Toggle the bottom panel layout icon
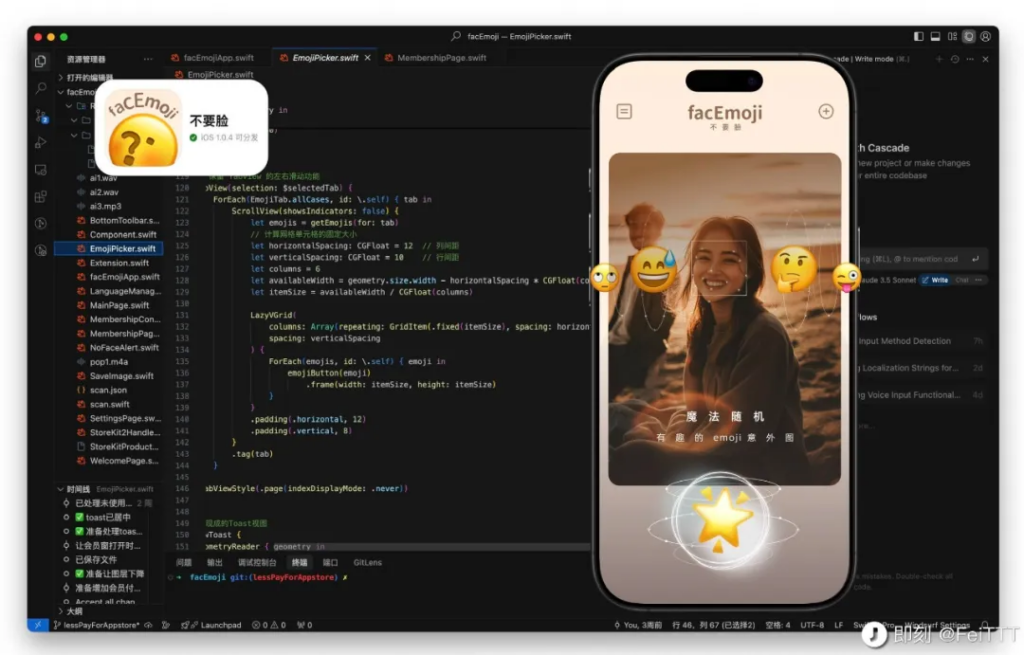 [x=935, y=37]
